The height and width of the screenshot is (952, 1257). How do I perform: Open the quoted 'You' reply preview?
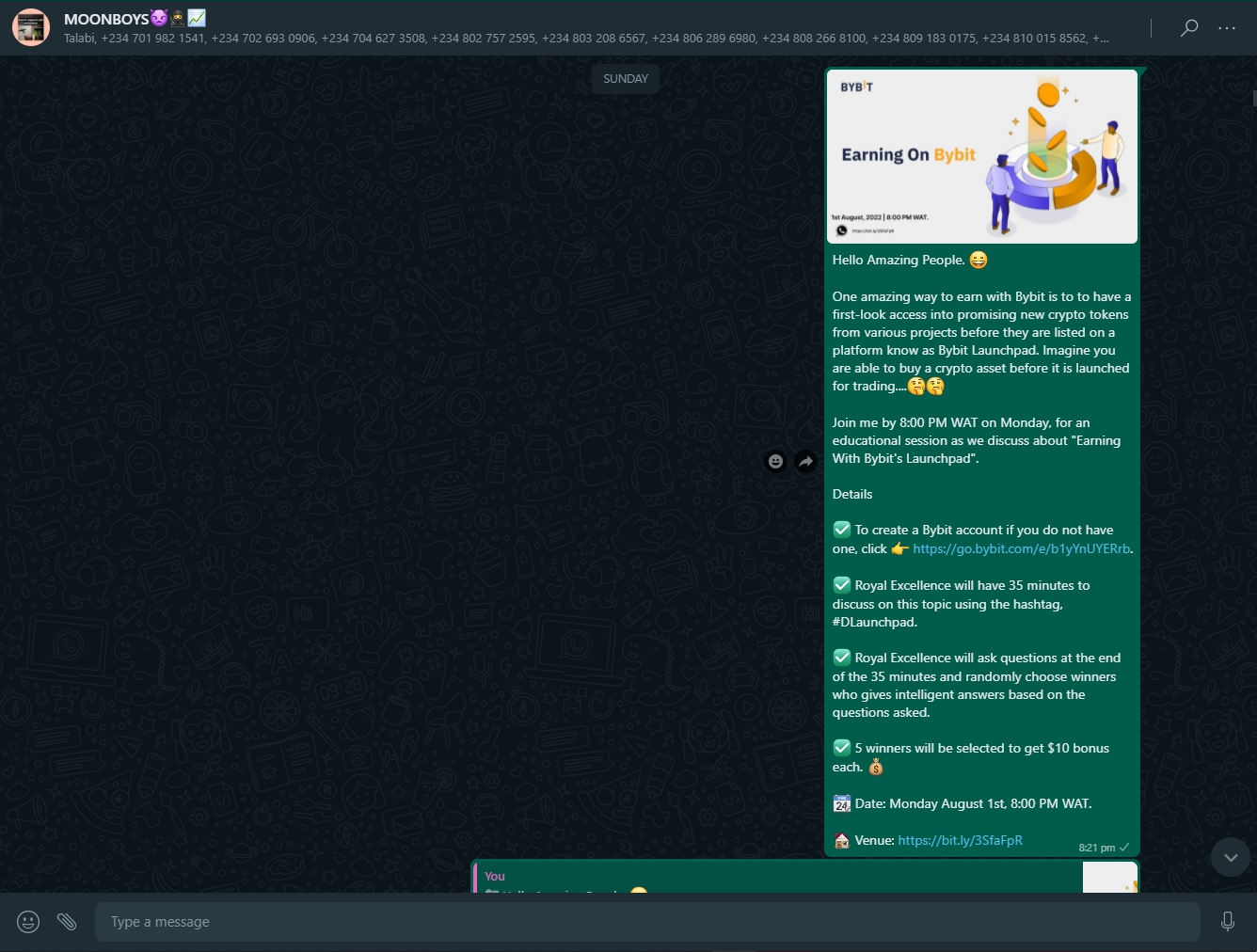(x=805, y=878)
